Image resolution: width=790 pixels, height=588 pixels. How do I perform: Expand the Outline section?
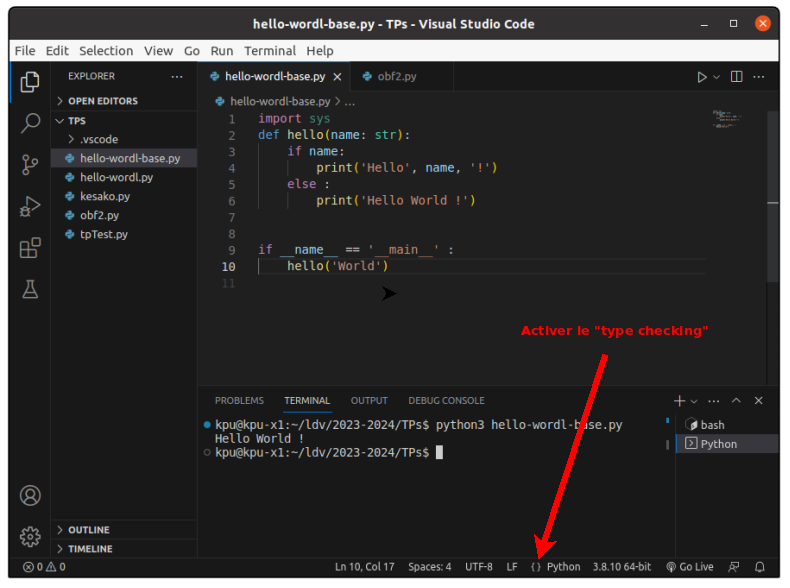pyautogui.click(x=124, y=530)
